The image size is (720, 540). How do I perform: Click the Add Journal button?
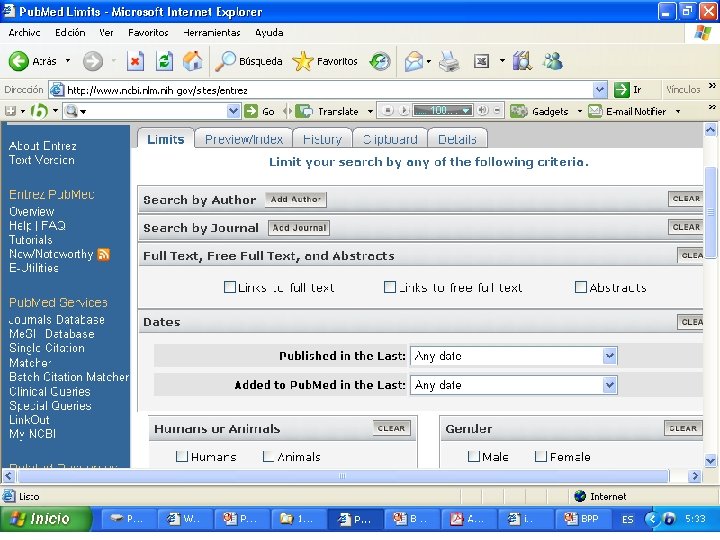299,228
